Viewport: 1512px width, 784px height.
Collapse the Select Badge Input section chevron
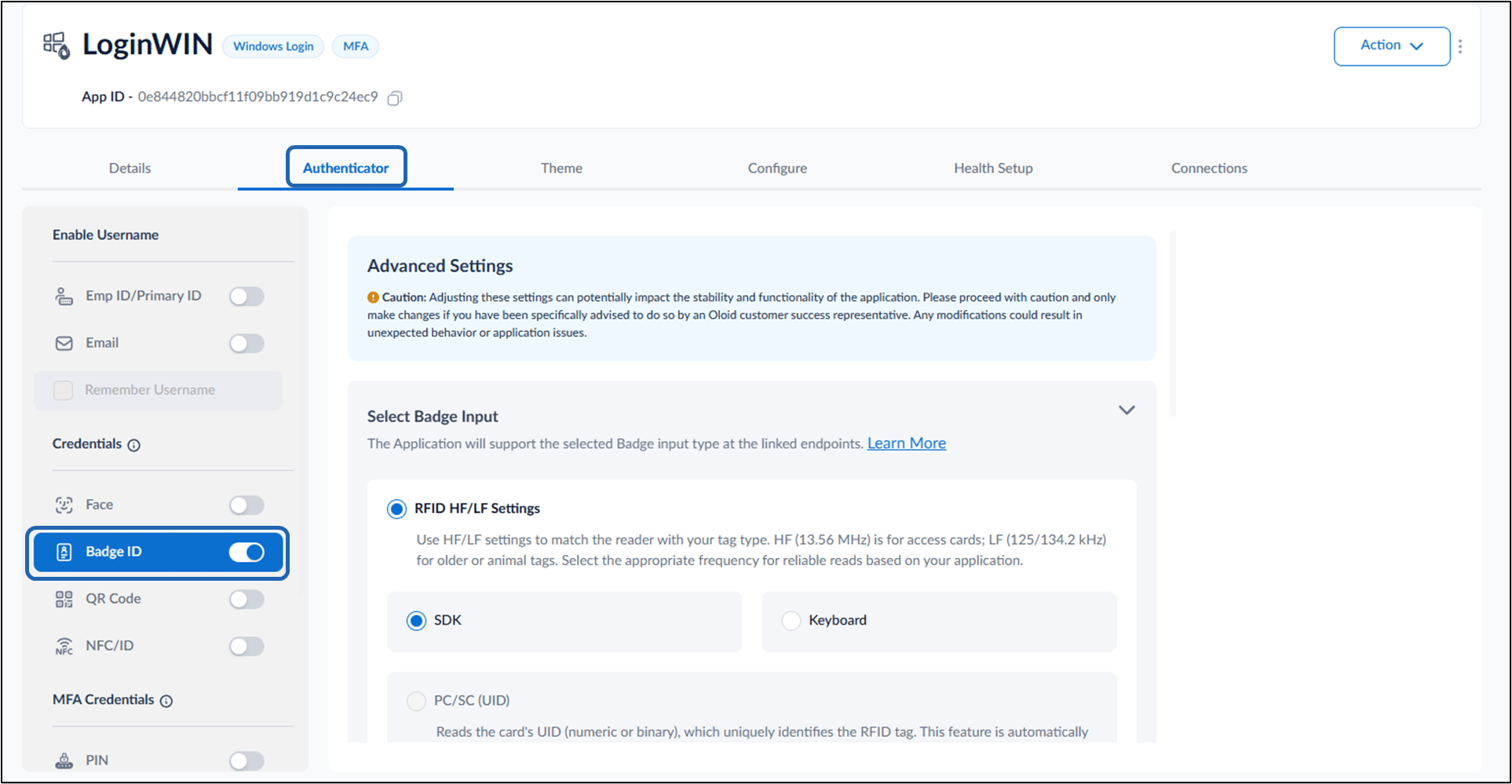[1127, 410]
